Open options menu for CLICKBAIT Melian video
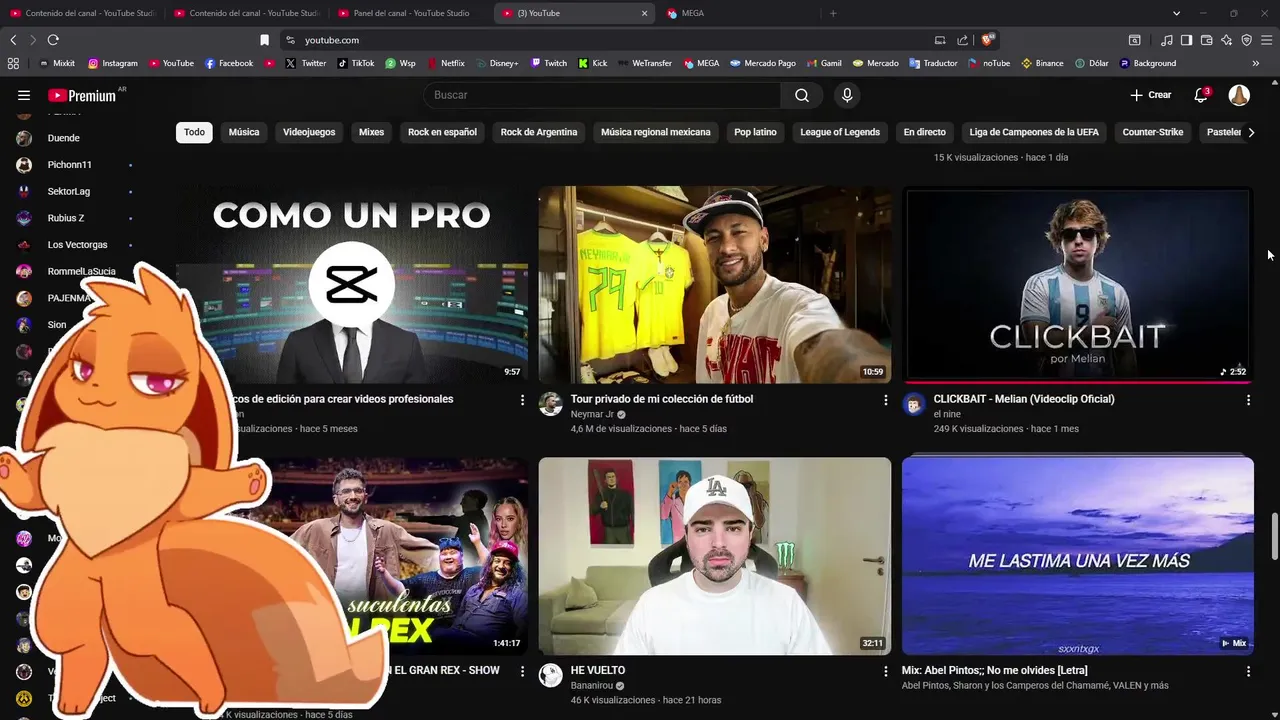This screenshot has width=1280, height=720. tap(1248, 400)
